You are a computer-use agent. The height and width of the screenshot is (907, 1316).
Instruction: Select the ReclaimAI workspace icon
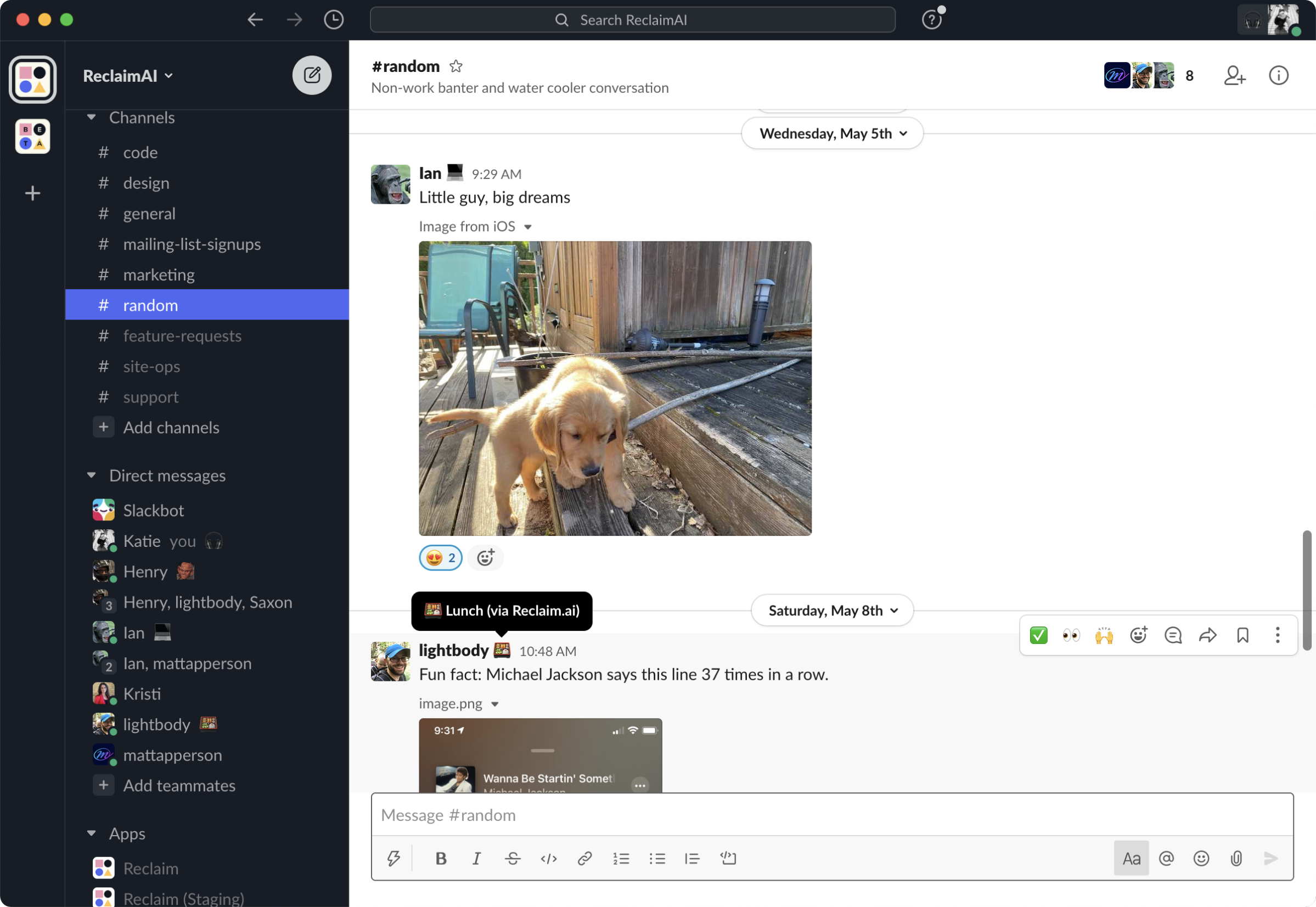33,80
